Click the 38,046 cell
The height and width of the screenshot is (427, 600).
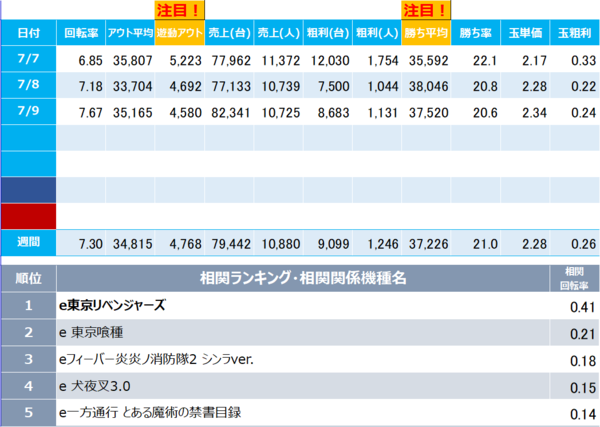426,86
